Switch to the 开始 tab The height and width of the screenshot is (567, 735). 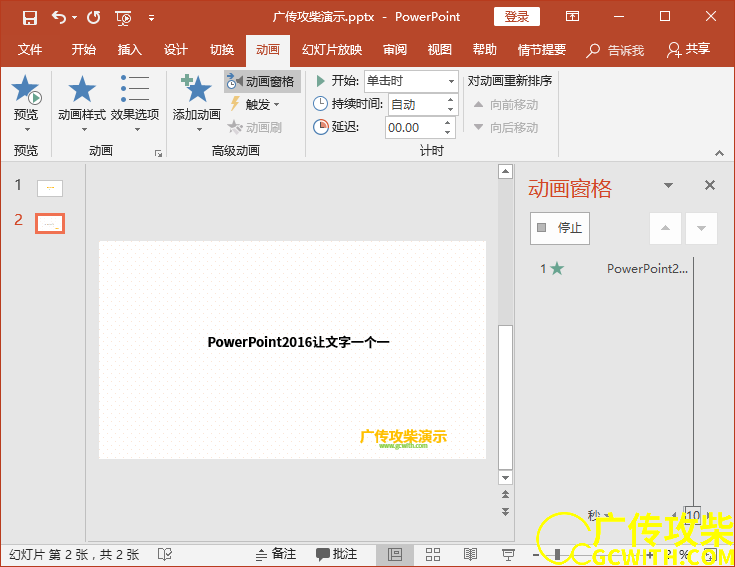click(x=83, y=50)
